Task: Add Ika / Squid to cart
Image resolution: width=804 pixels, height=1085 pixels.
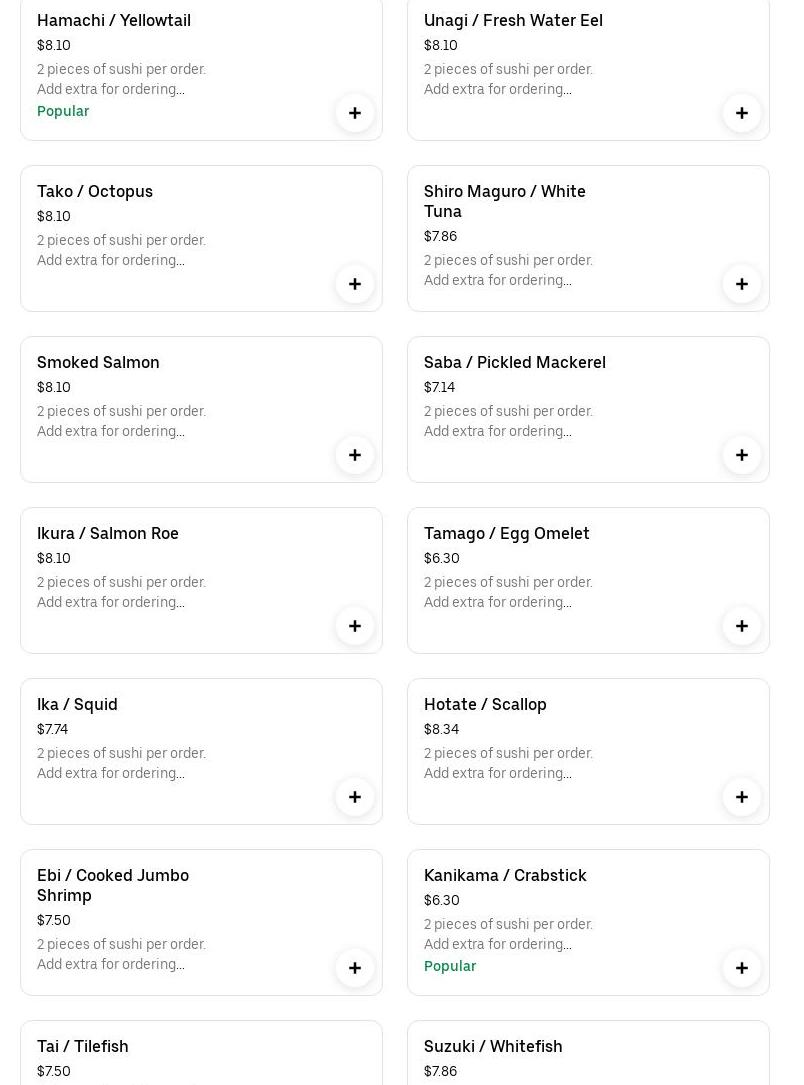Action: [354, 797]
